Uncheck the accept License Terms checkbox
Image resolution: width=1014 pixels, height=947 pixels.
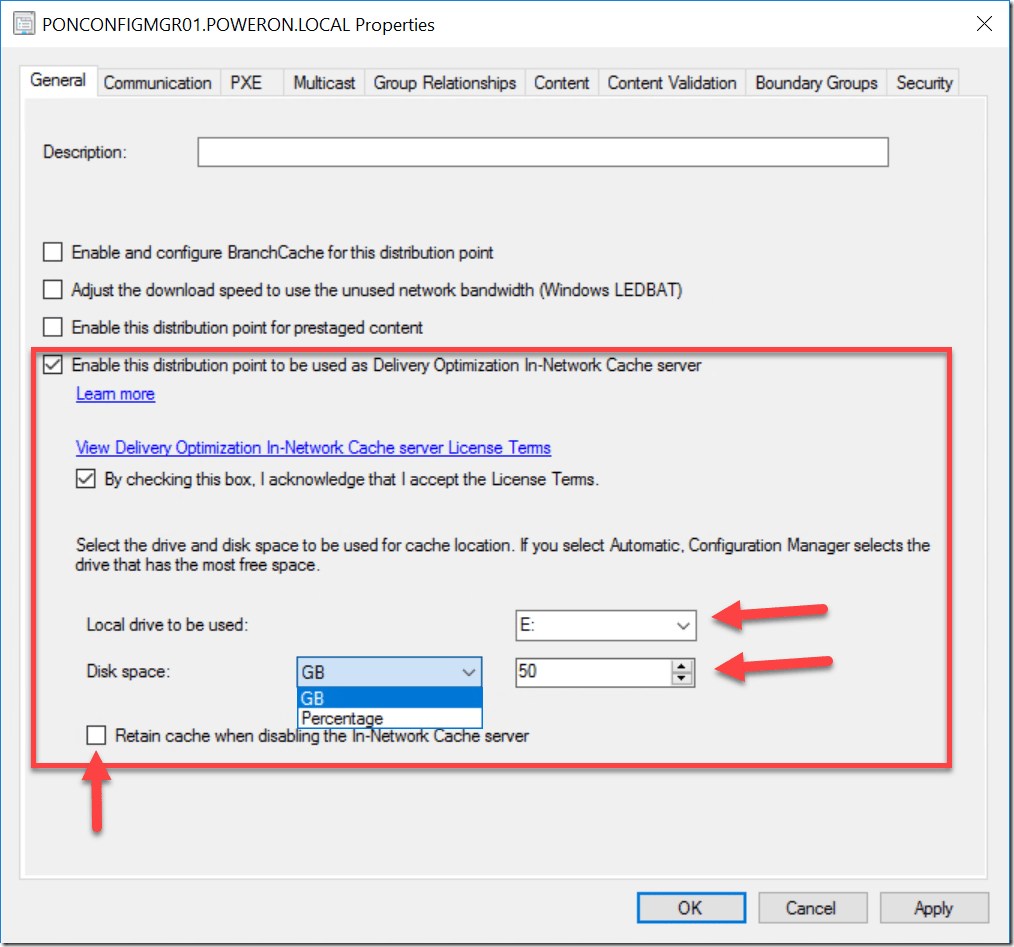click(x=86, y=479)
